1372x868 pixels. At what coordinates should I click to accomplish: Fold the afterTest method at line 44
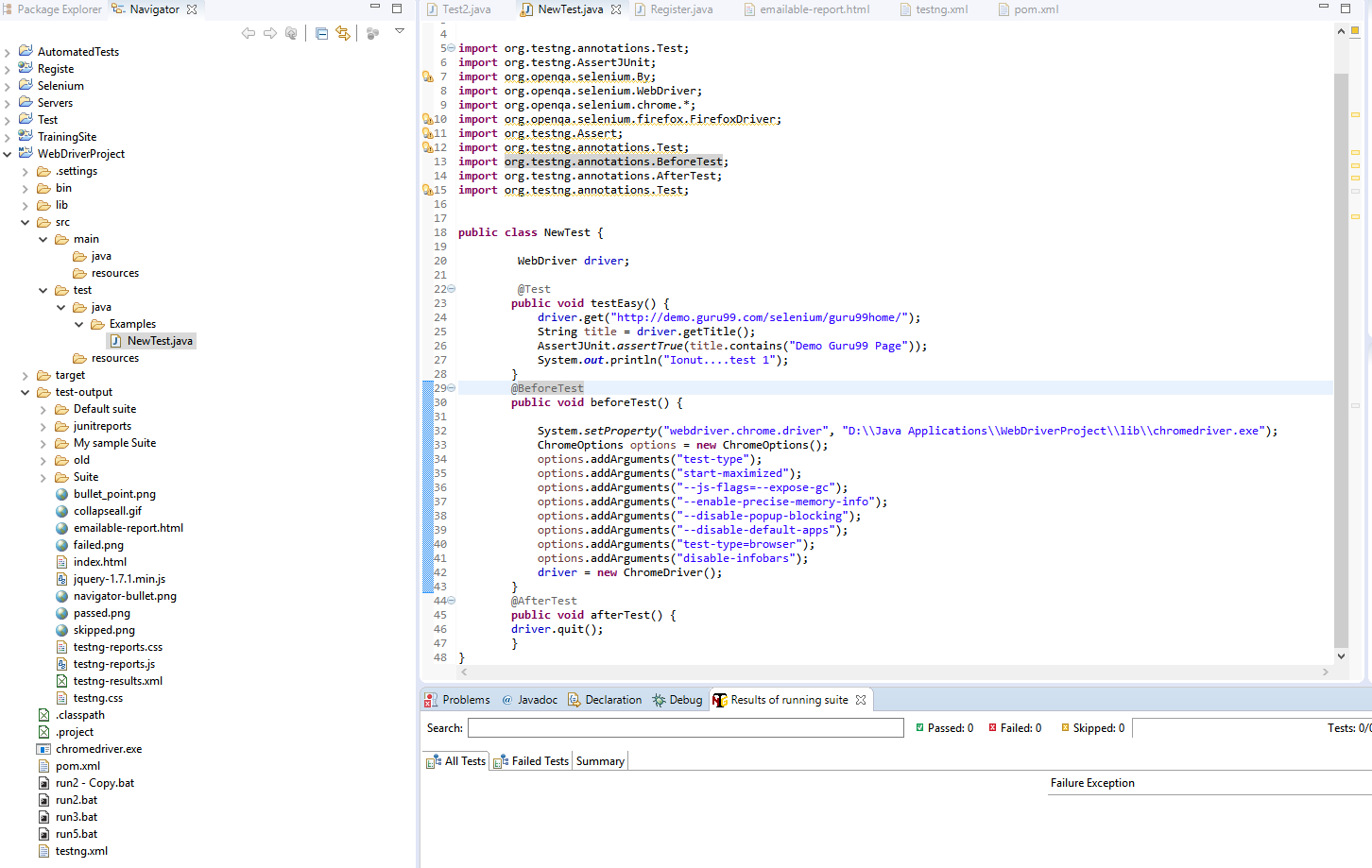[451, 601]
